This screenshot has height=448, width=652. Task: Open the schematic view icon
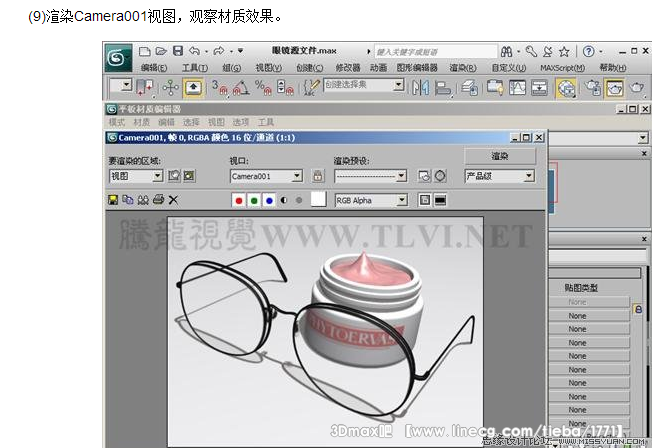(x=540, y=88)
